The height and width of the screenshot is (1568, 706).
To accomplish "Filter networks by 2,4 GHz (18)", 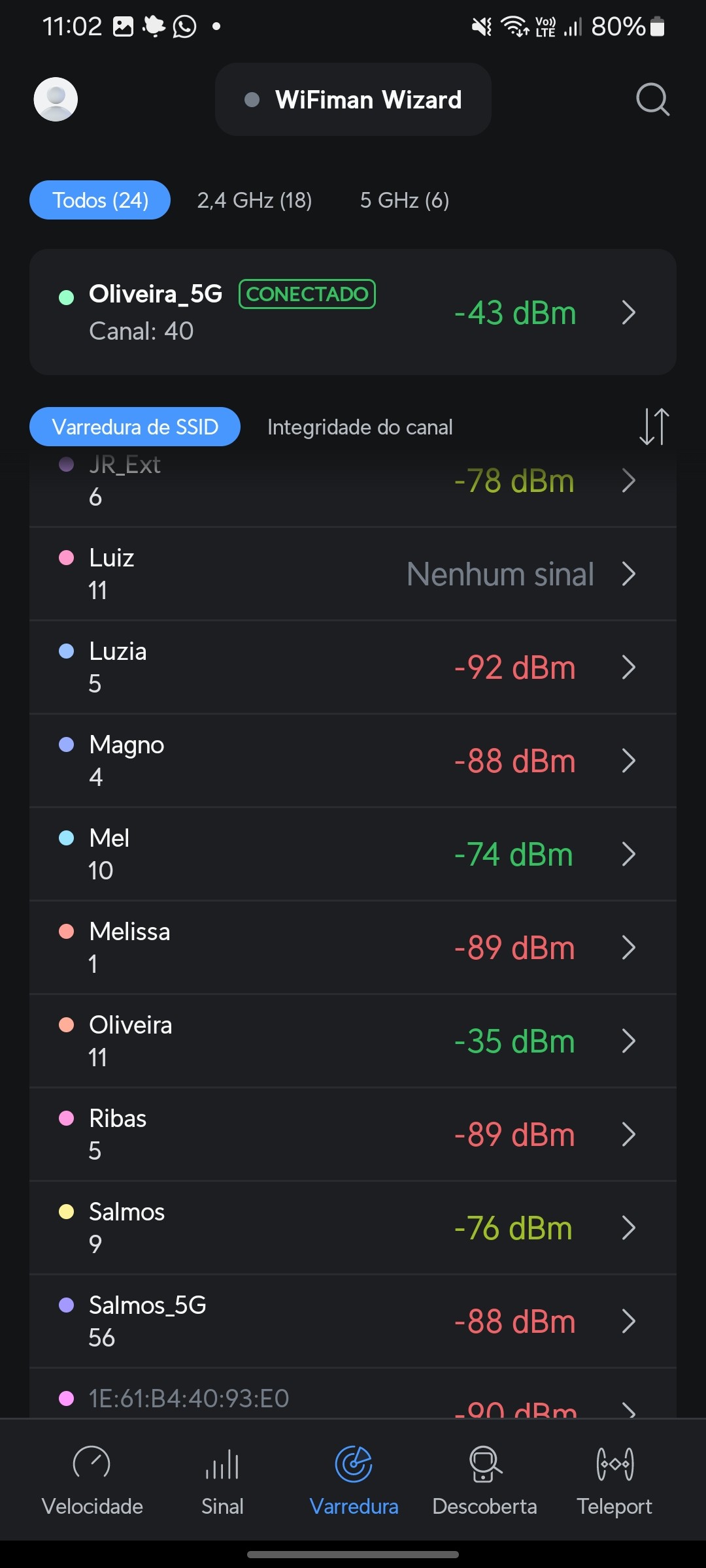I will (x=254, y=200).
